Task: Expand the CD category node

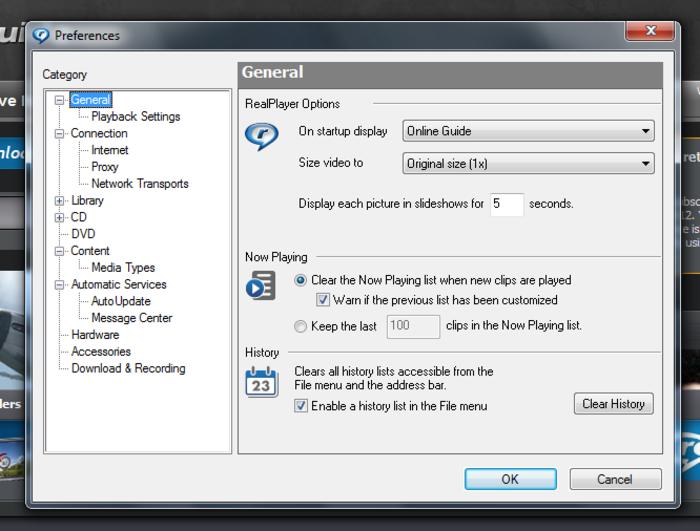Action: tap(60, 217)
